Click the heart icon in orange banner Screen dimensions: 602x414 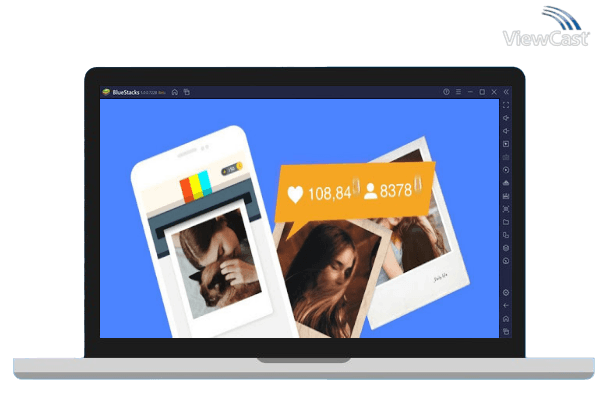point(295,194)
